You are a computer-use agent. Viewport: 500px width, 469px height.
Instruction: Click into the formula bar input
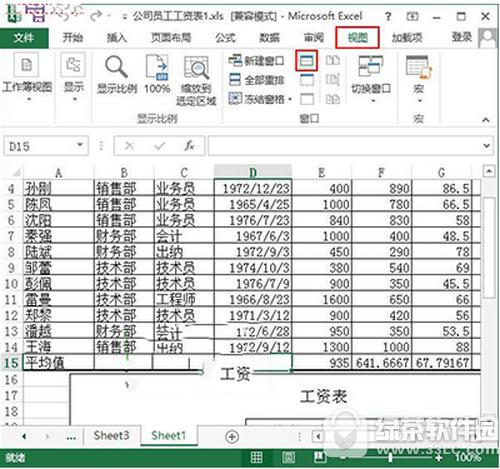pyautogui.click(x=345, y=146)
